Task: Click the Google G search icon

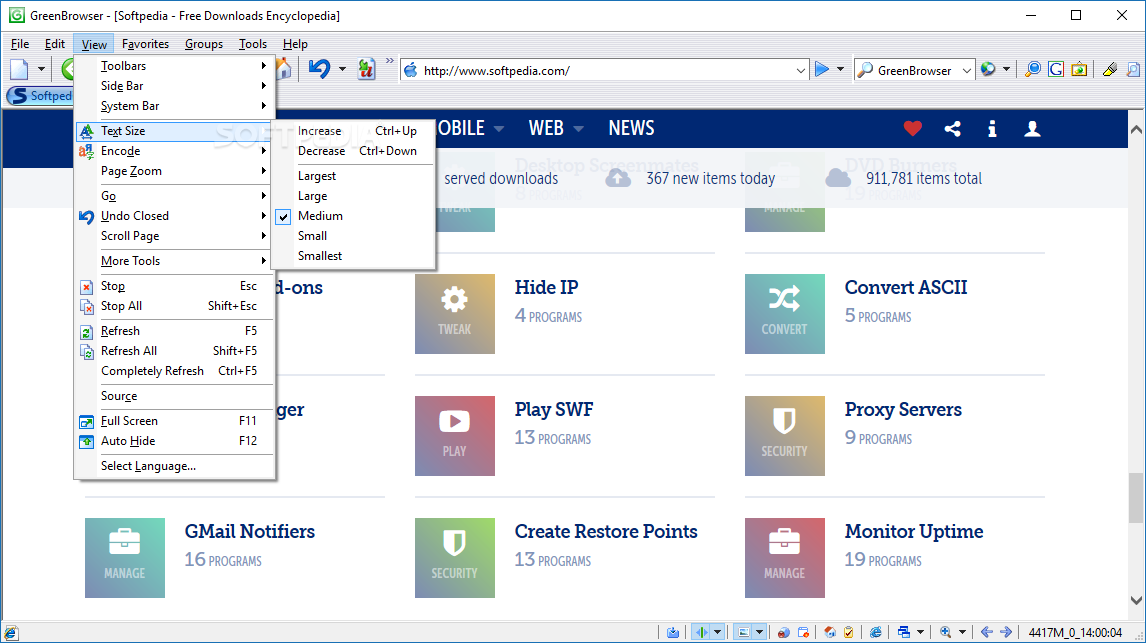Action: pos(1056,69)
